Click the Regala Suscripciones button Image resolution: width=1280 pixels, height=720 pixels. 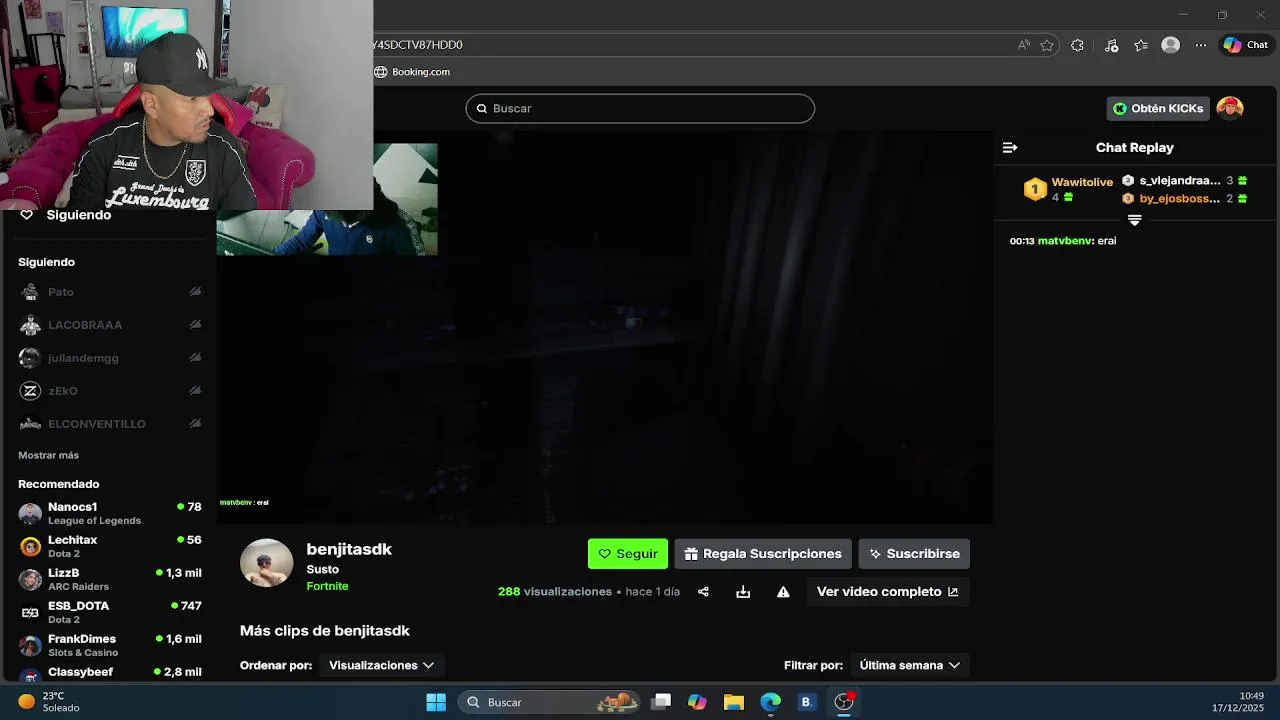coord(763,554)
